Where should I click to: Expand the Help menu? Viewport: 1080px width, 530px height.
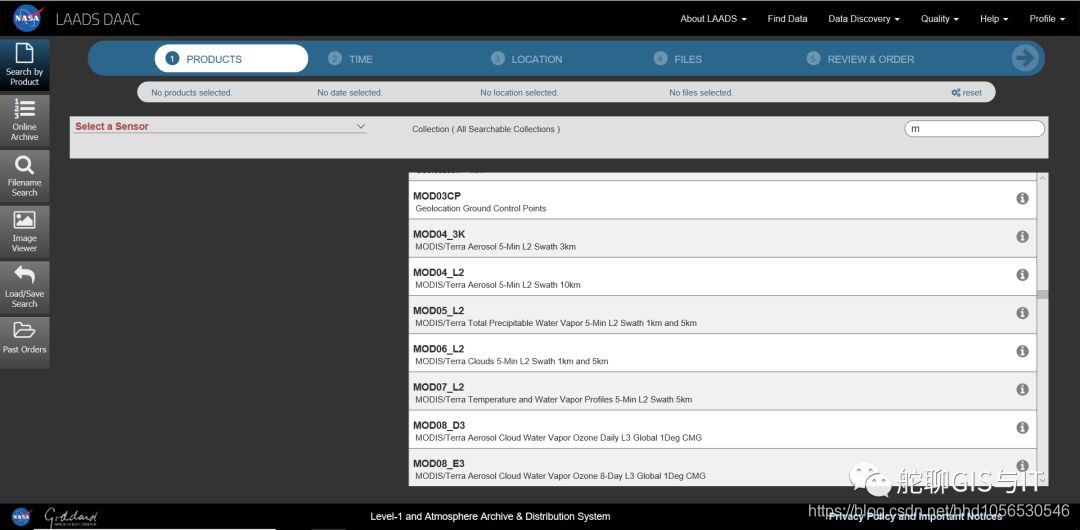point(994,19)
